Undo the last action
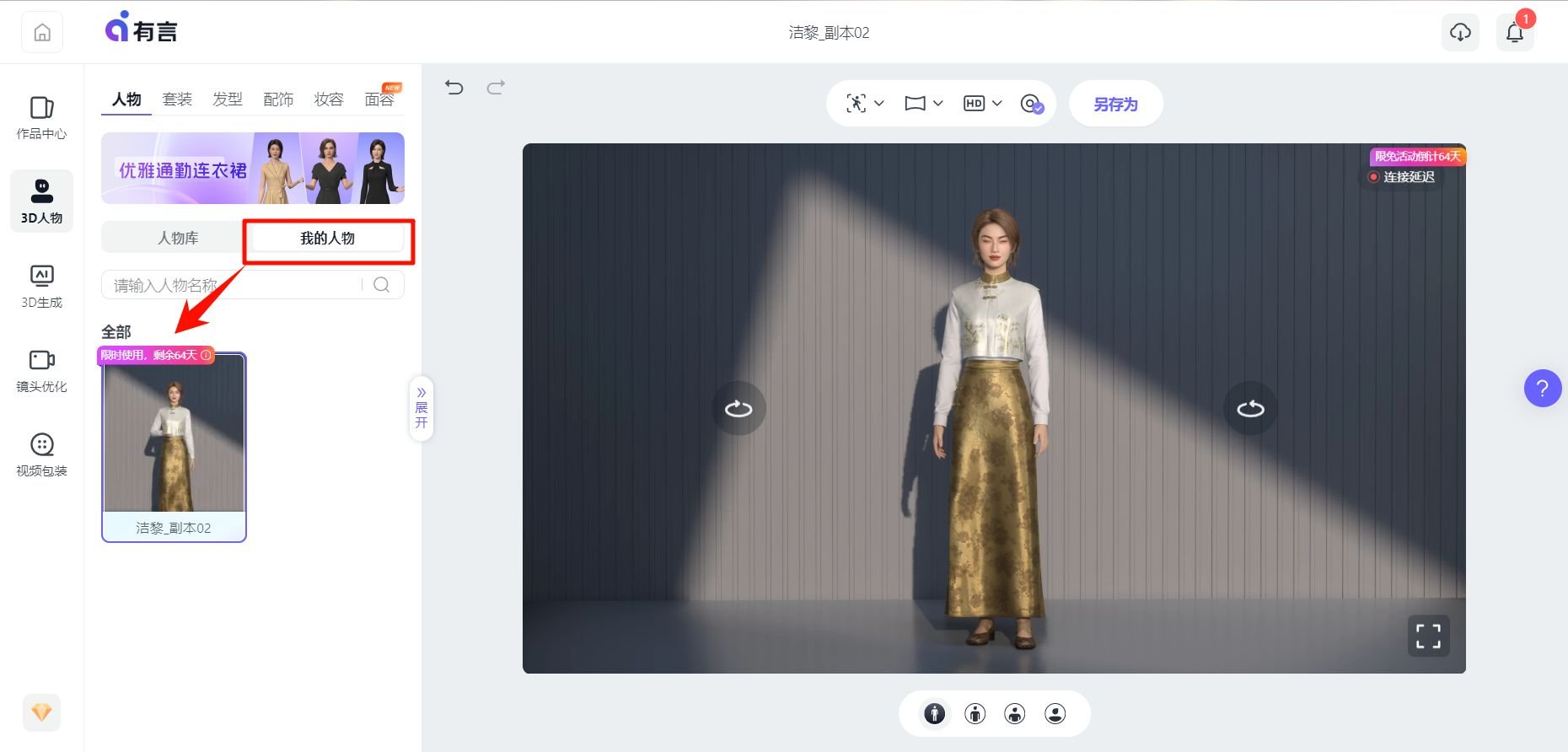This screenshot has width=1568, height=752. point(454,87)
